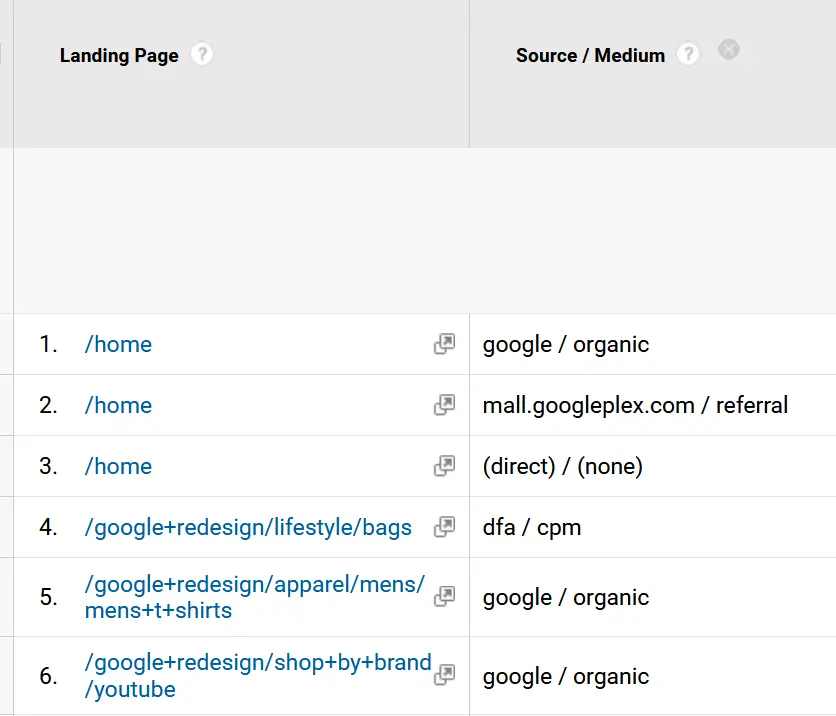The image size is (836, 716).
Task: Sort by the Landing Page column header
Action: 119,56
